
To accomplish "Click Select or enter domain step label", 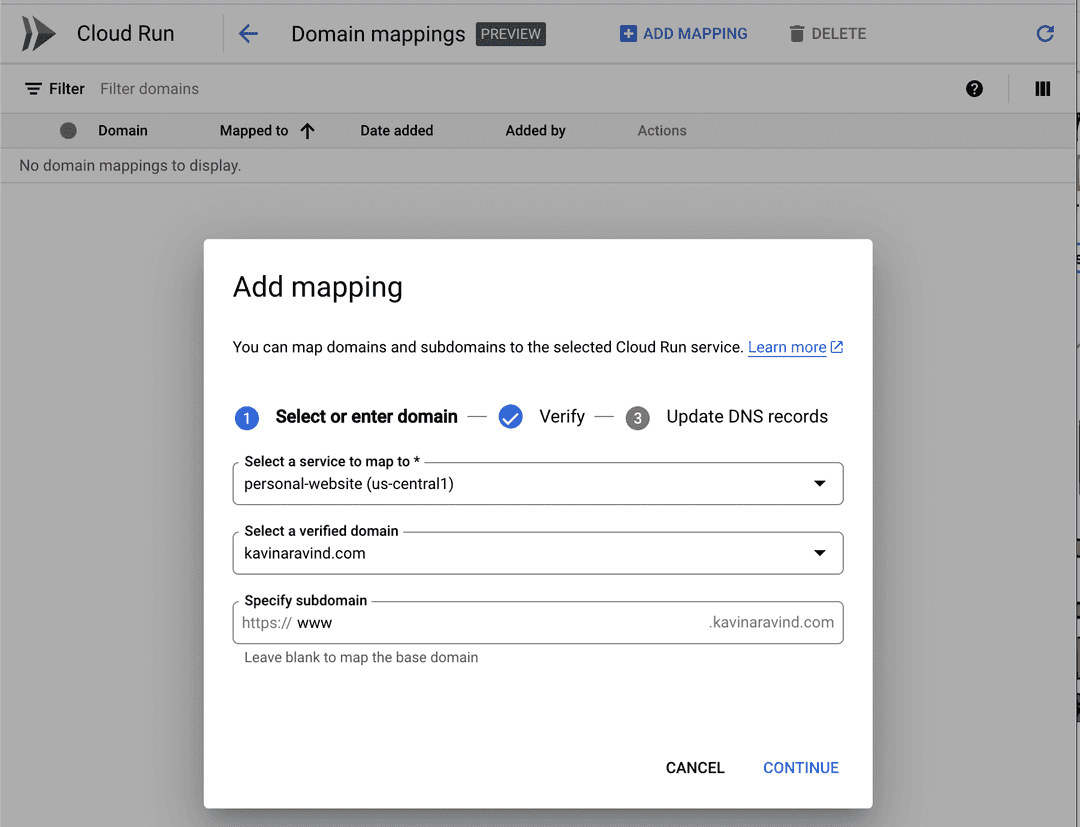I will tap(366, 417).
